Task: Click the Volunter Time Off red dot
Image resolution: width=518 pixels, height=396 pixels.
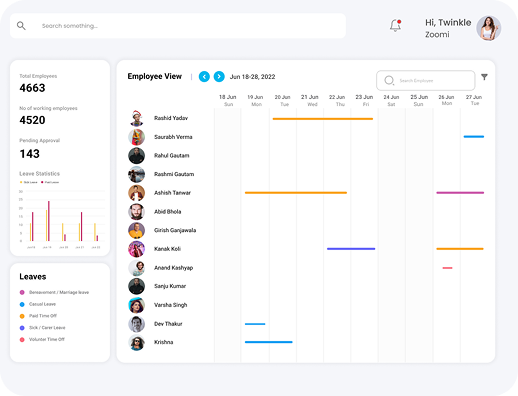Action: [22, 339]
